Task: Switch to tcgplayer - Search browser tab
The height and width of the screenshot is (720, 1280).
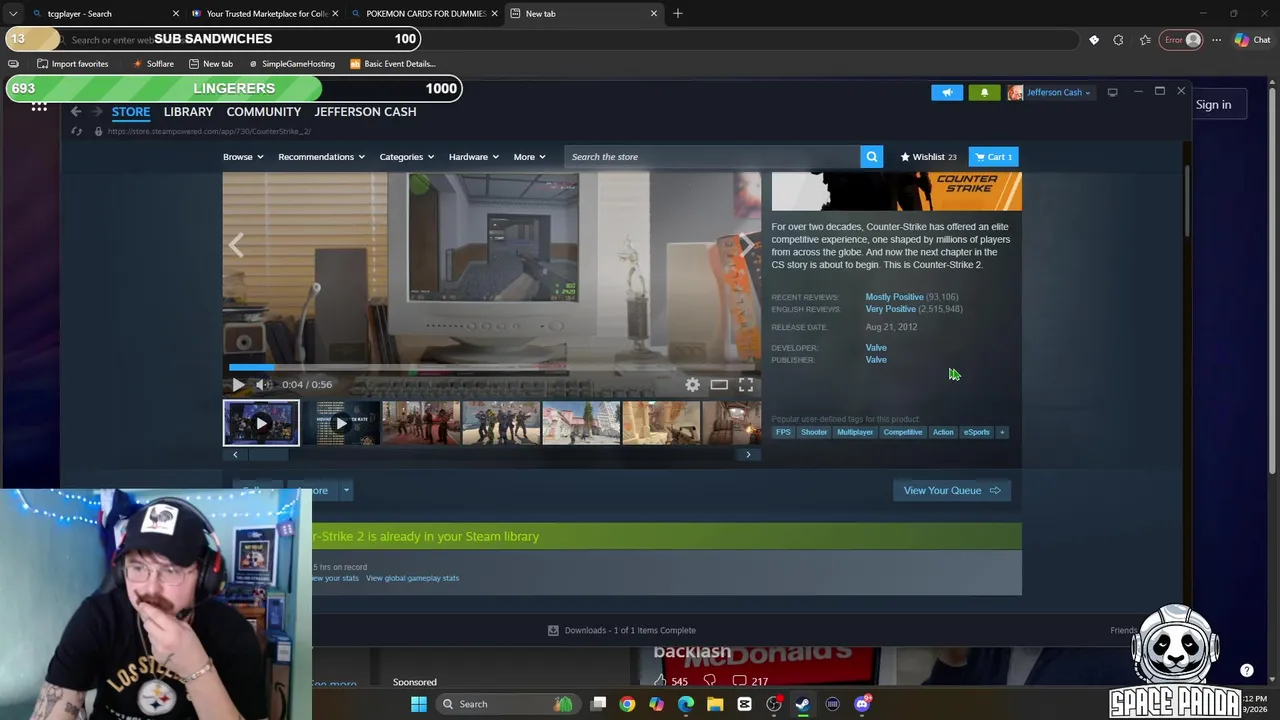Action: point(106,14)
